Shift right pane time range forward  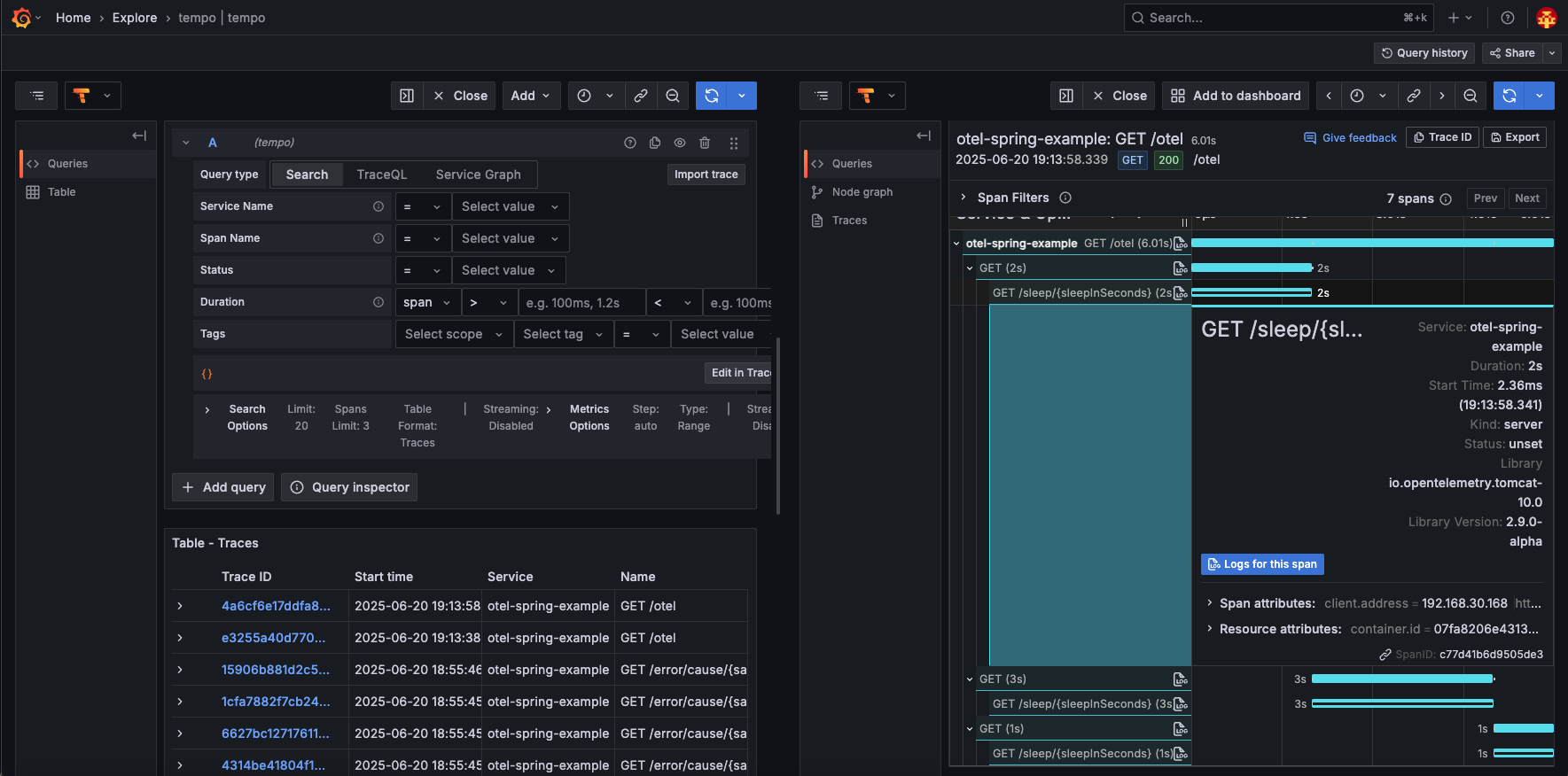pos(1442,96)
